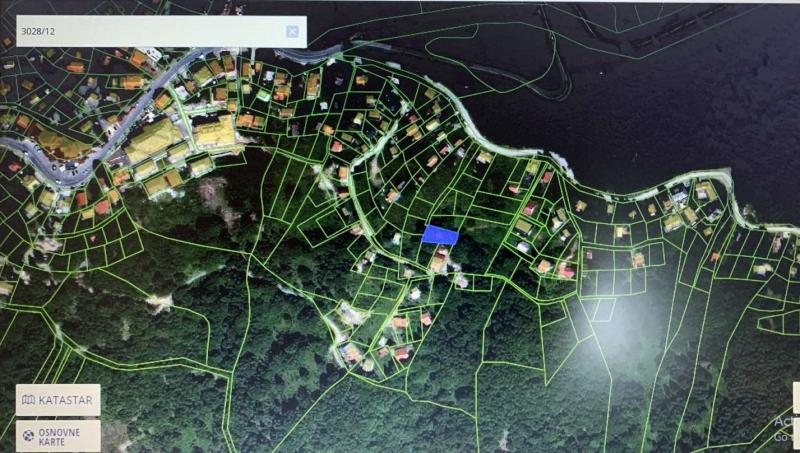This screenshot has height=453, width=800.
Task: Click the folded map icon beside KATASTAR
Action: click(28, 400)
